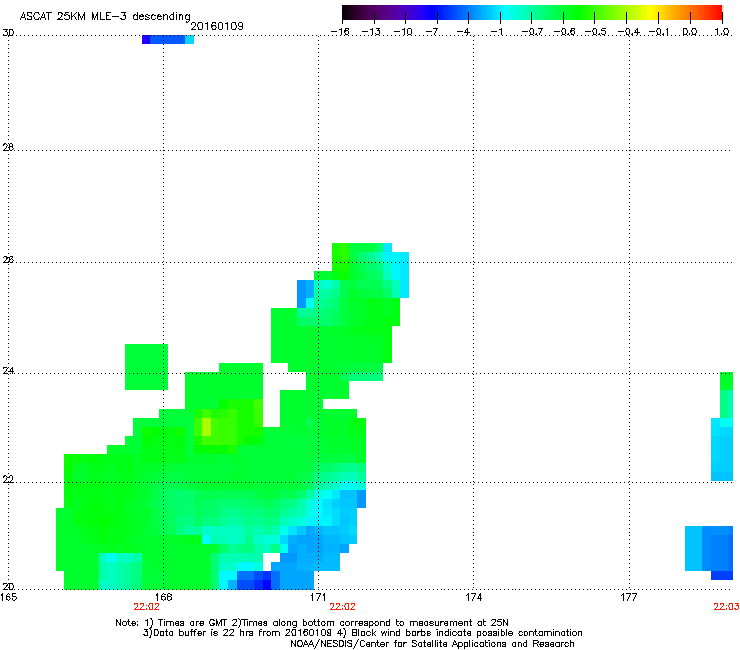Click the "-10" color scale label
The width and height of the screenshot is (740, 650).
[403, 32]
